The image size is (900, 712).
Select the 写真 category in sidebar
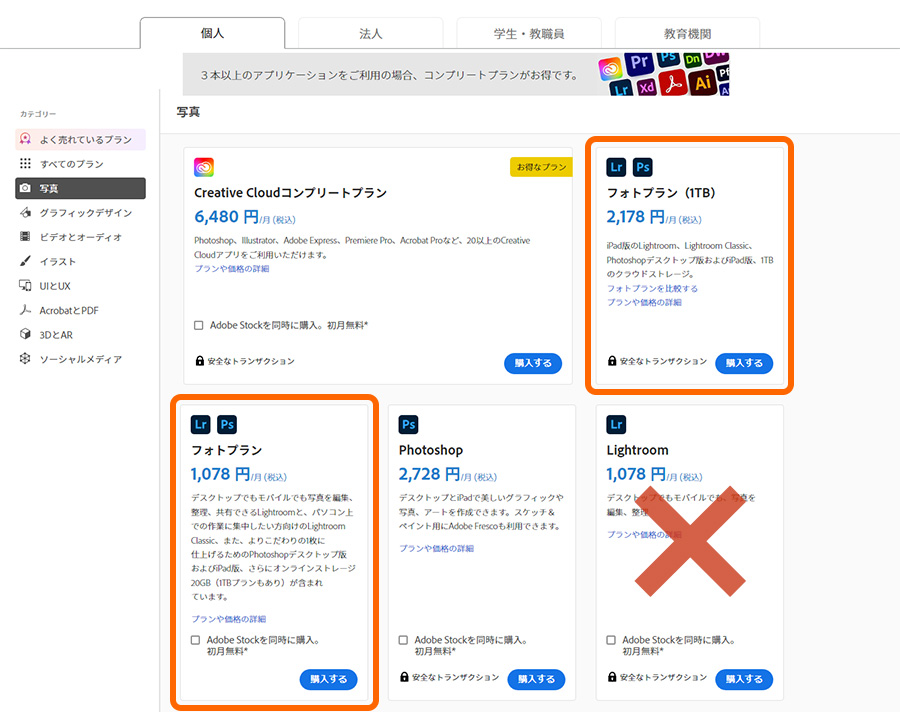tap(80, 188)
